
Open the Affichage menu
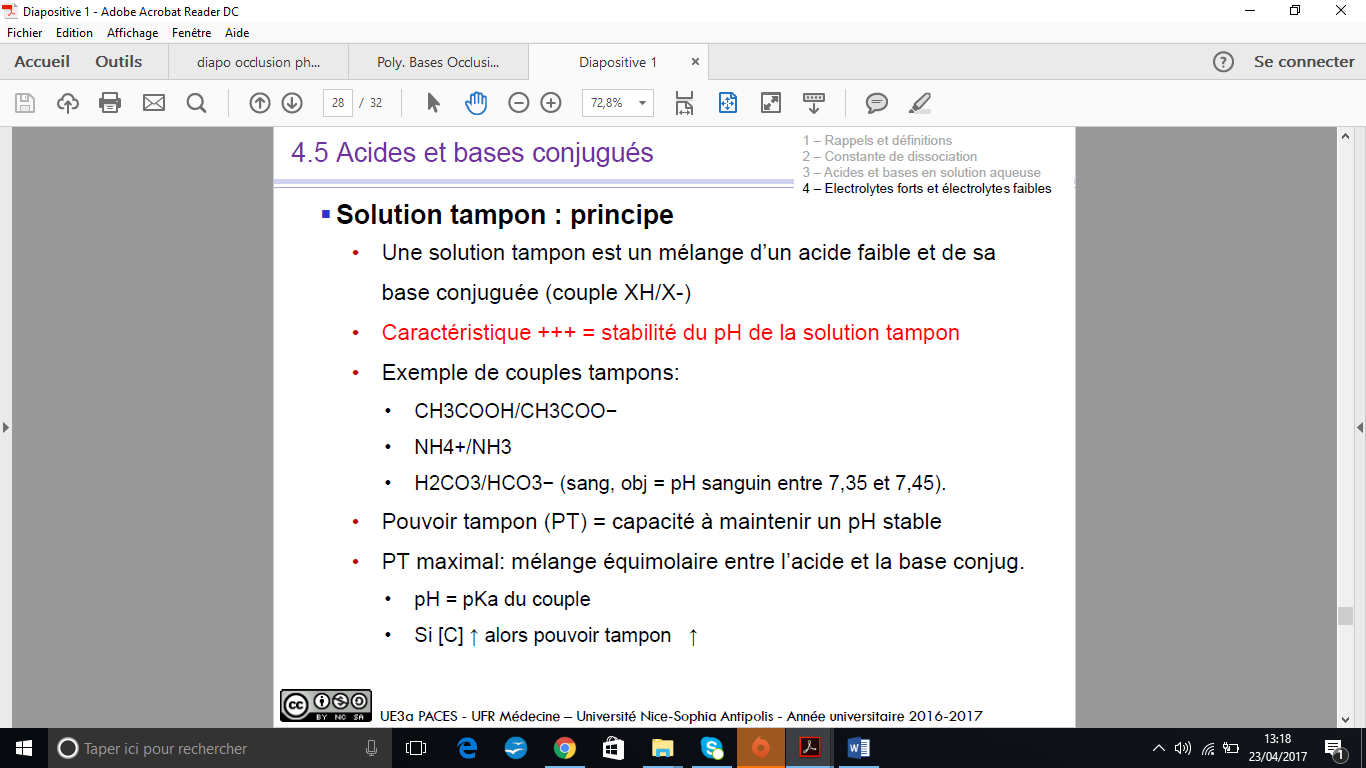132,33
